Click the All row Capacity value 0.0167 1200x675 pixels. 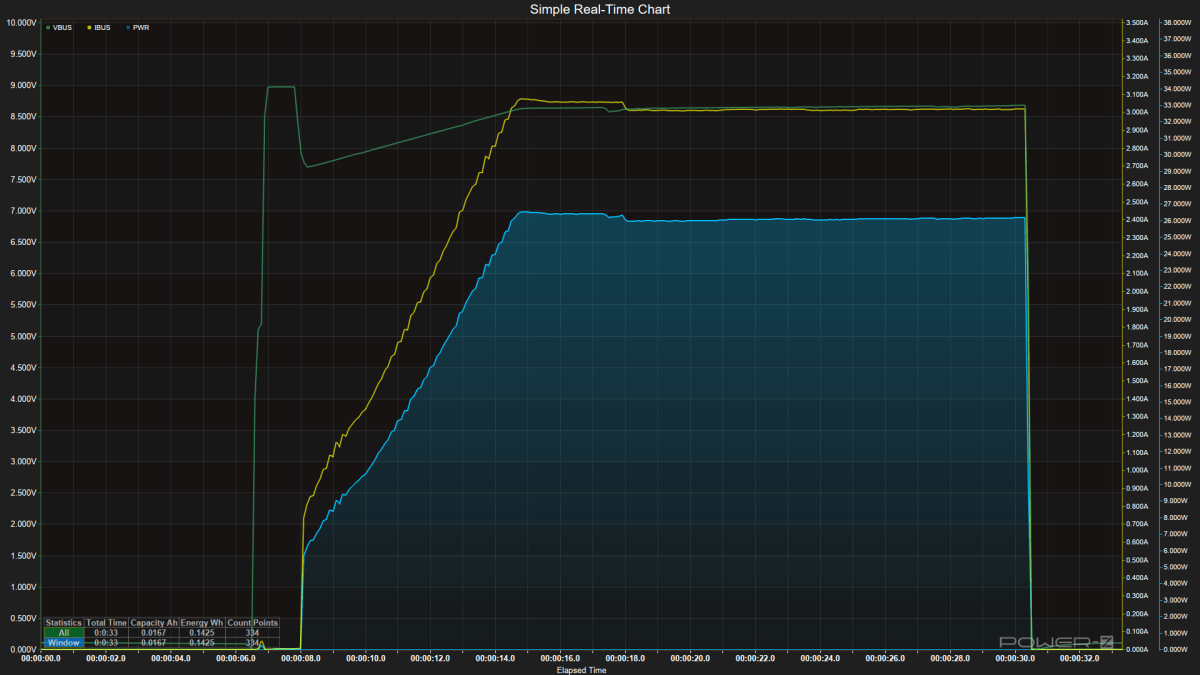pyautogui.click(x=154, y=632)
